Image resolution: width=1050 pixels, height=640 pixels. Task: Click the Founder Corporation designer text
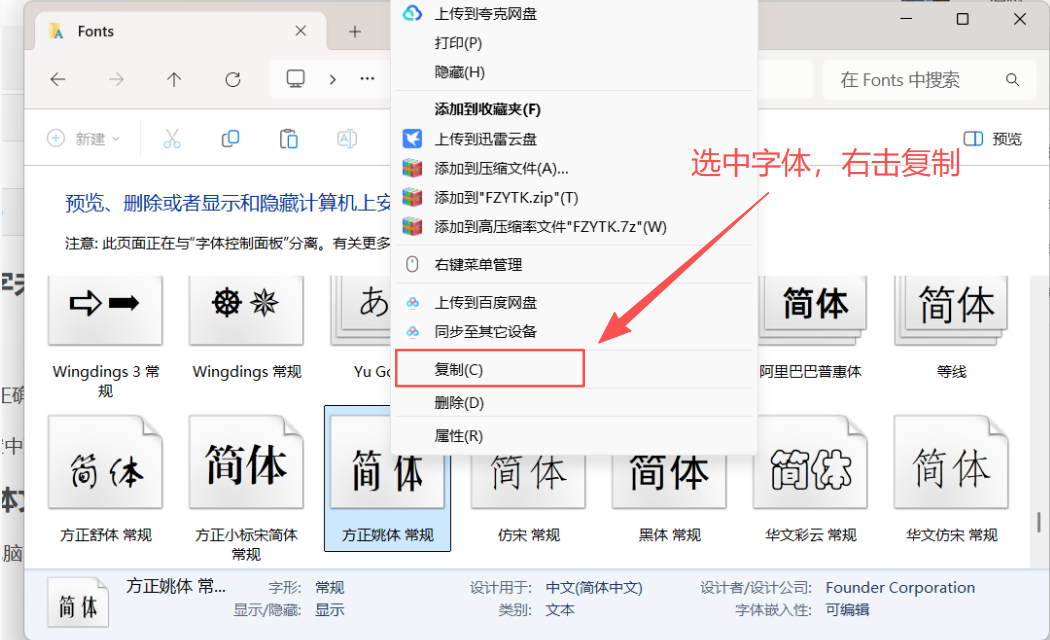900,587
